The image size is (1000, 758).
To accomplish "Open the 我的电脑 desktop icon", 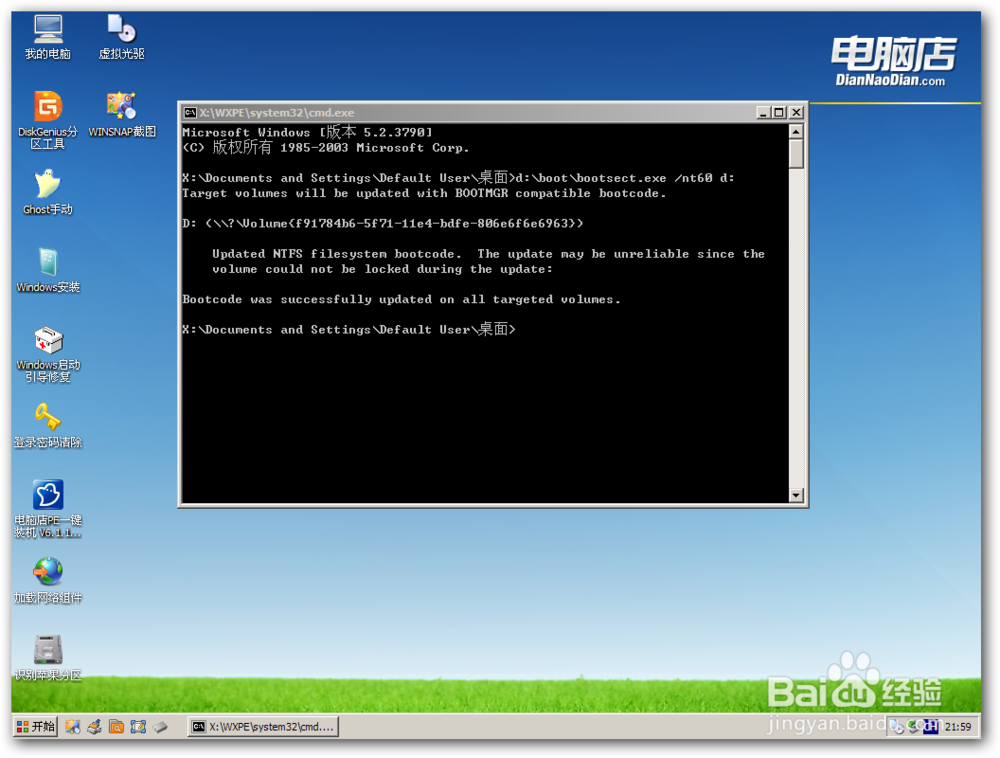I will (x=48, y=37).
